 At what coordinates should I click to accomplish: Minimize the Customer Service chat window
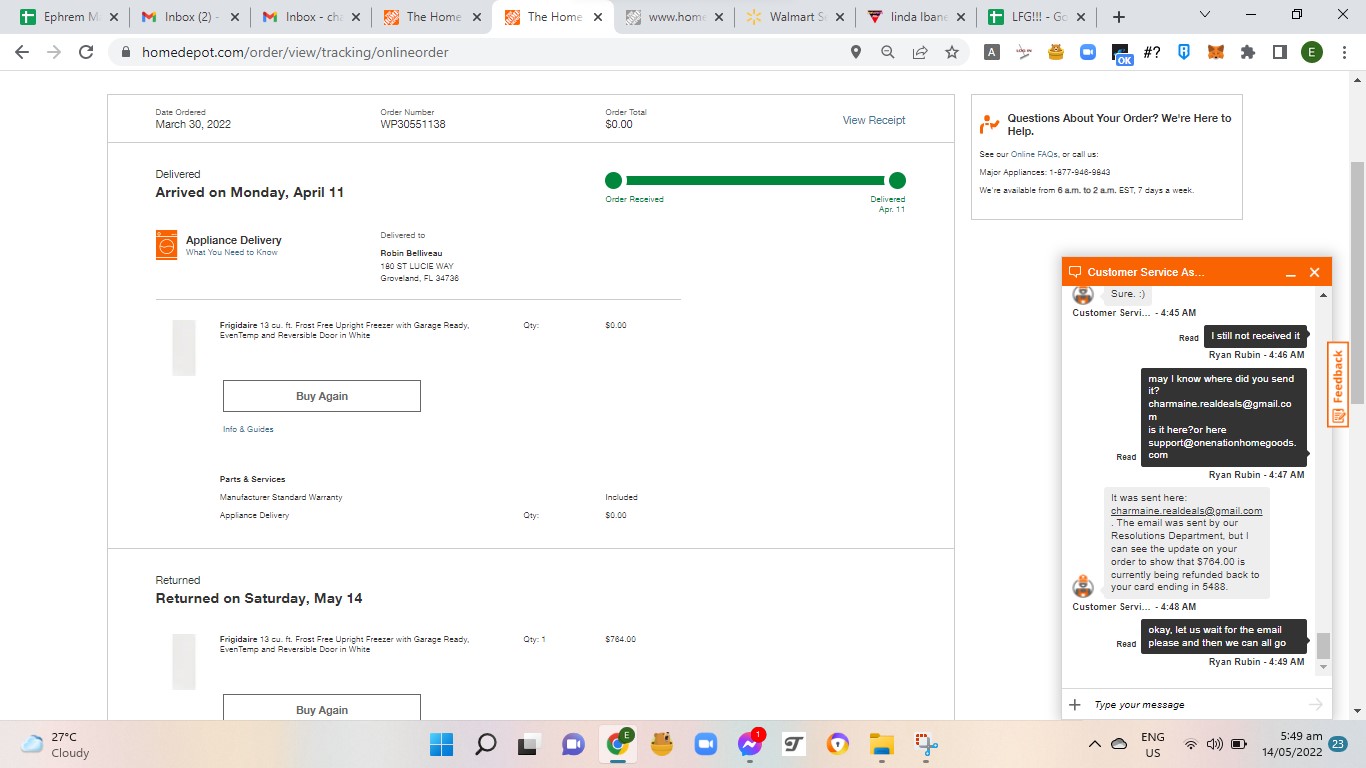(1291, 272)
